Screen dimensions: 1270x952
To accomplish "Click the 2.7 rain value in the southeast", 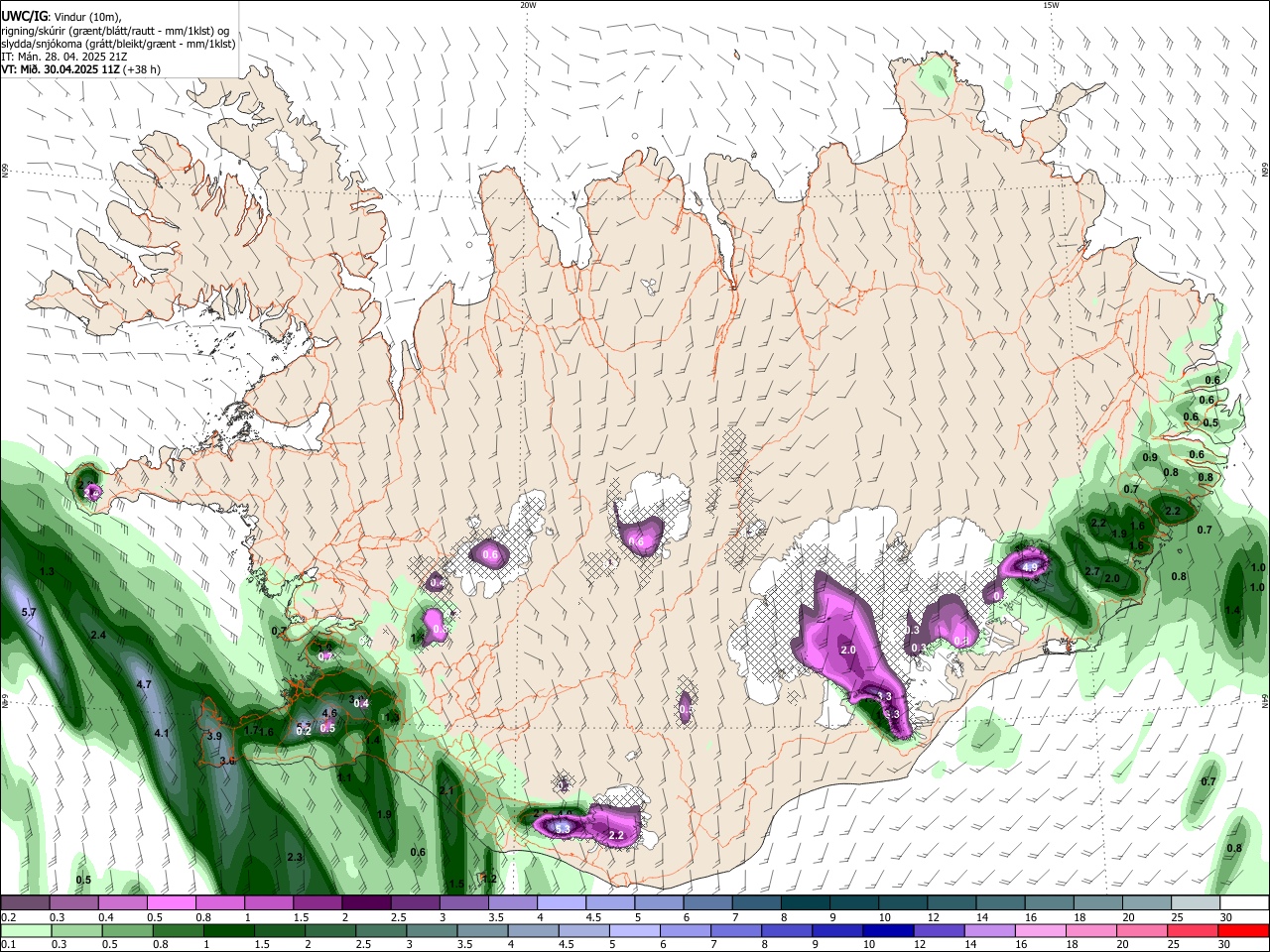I will tap(1092, 571).
